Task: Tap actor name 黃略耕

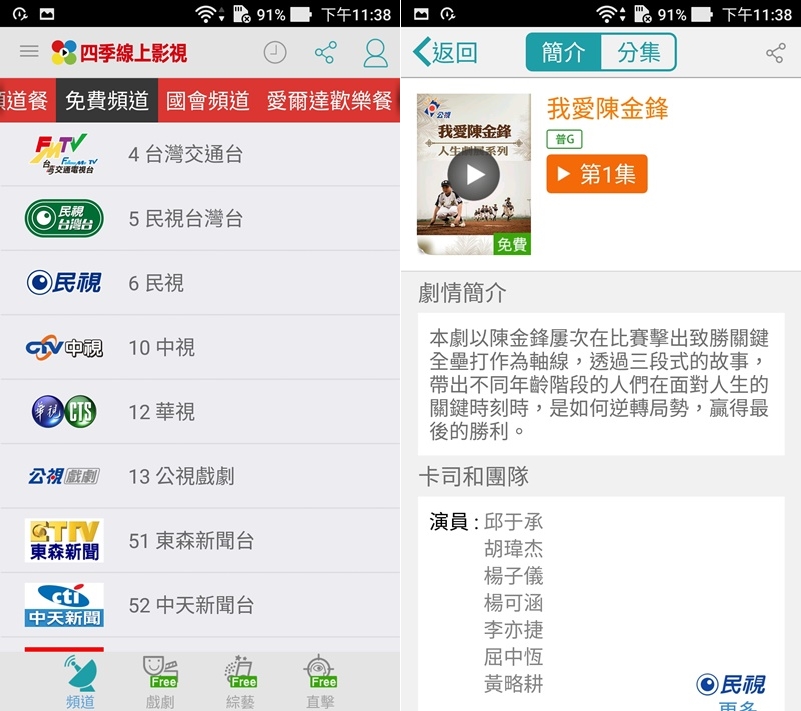Action: coord(513,684)
